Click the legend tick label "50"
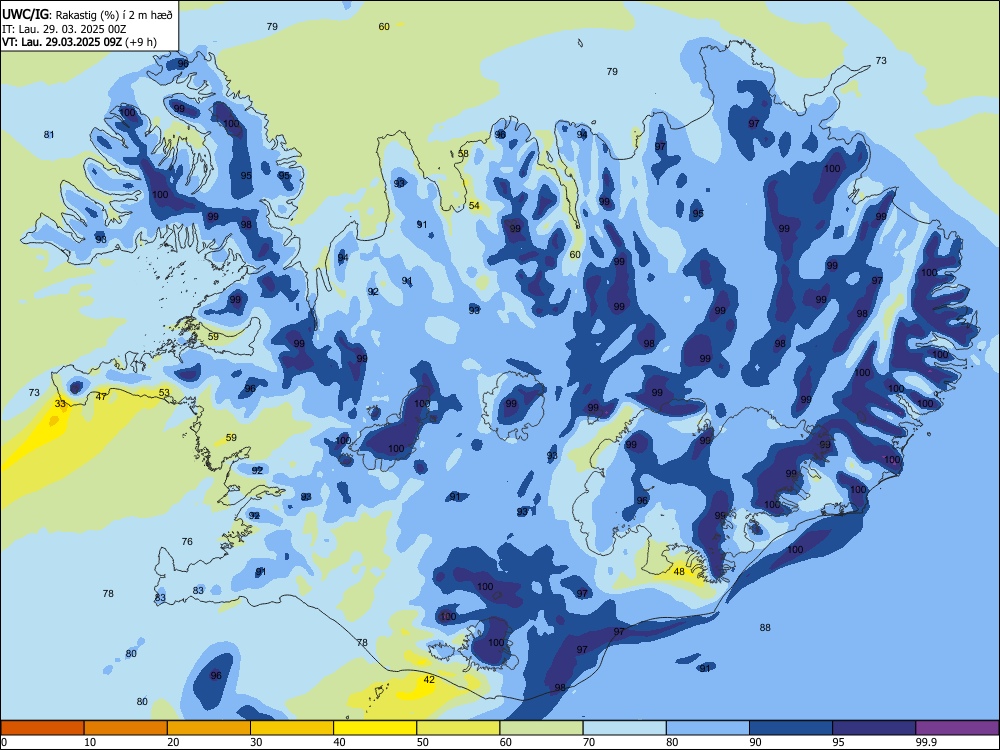This screenshot has height=750, width=1000. coord(422,742)
